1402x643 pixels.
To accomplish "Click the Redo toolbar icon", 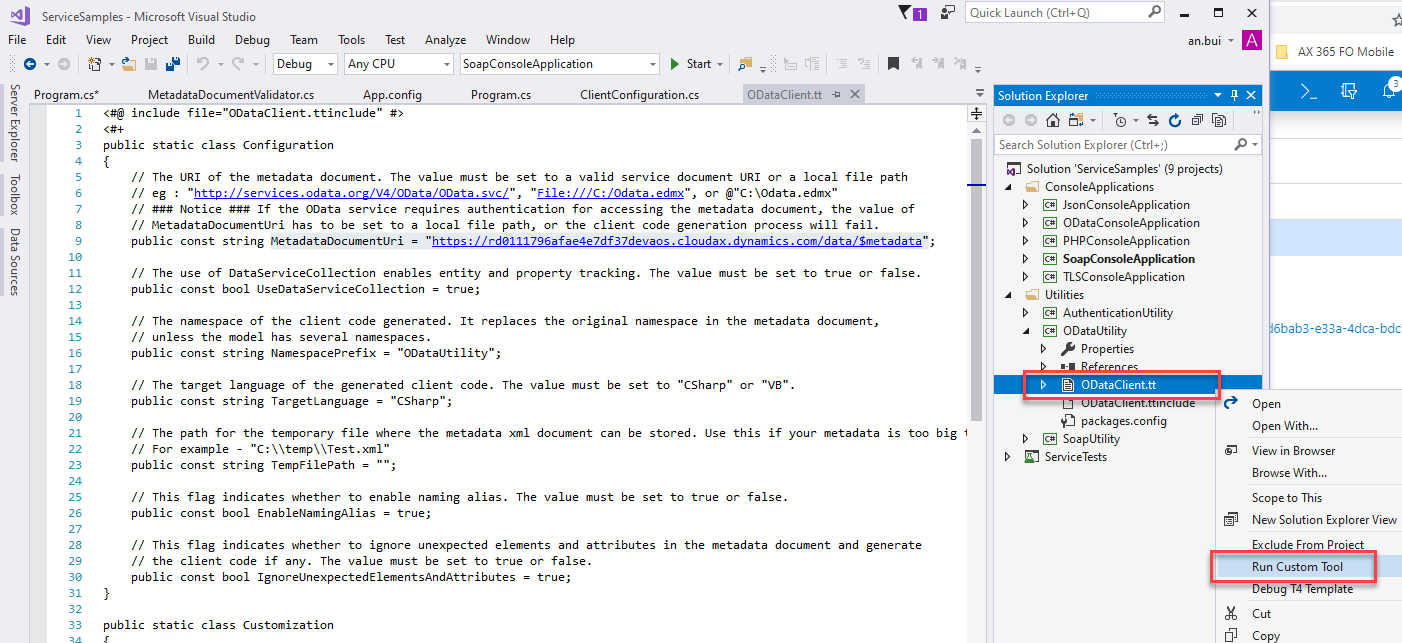I will click(237, 64).
